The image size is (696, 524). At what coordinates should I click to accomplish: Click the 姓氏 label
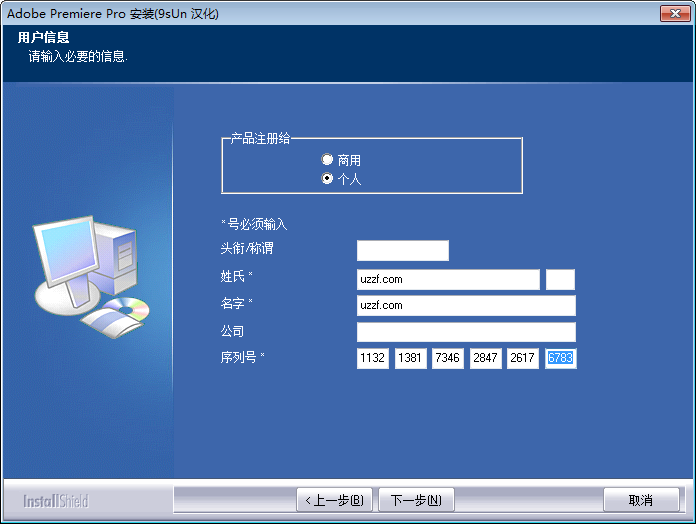click(x=236, y=276)
